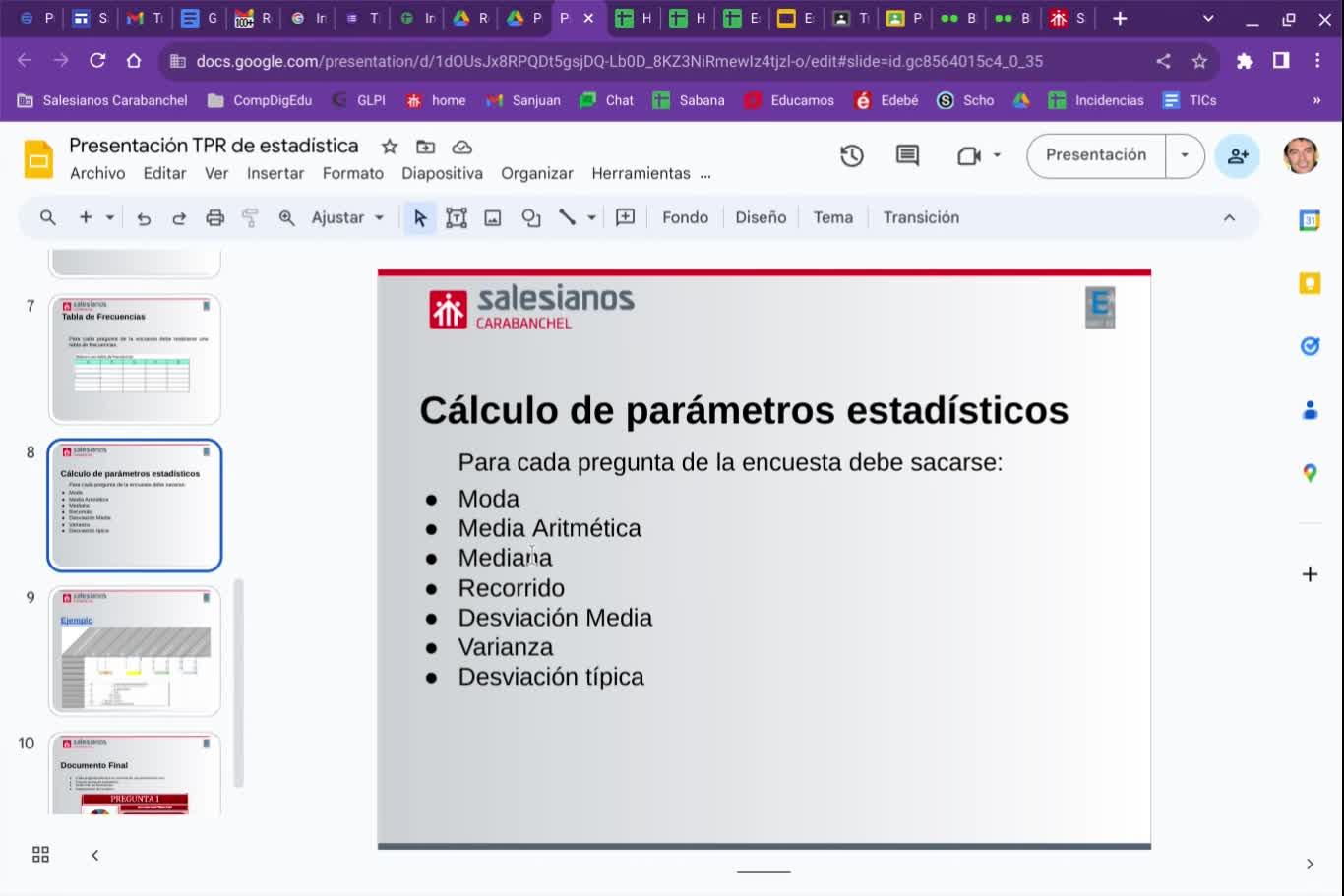This screenshot has width=1344, height=896.
Task: Click the Insert image icon
Action: (493, 218)
